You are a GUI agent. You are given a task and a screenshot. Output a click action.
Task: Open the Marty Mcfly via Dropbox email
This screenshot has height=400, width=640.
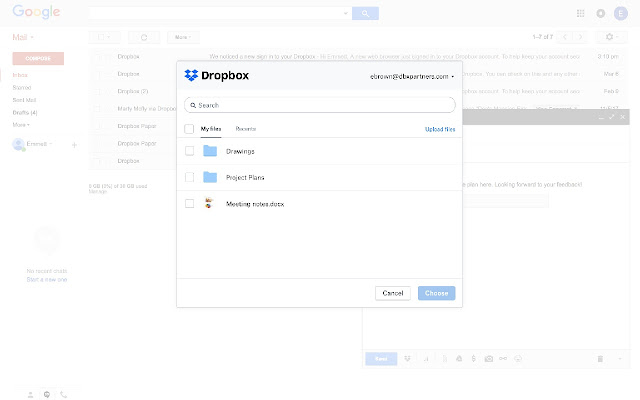146,109
